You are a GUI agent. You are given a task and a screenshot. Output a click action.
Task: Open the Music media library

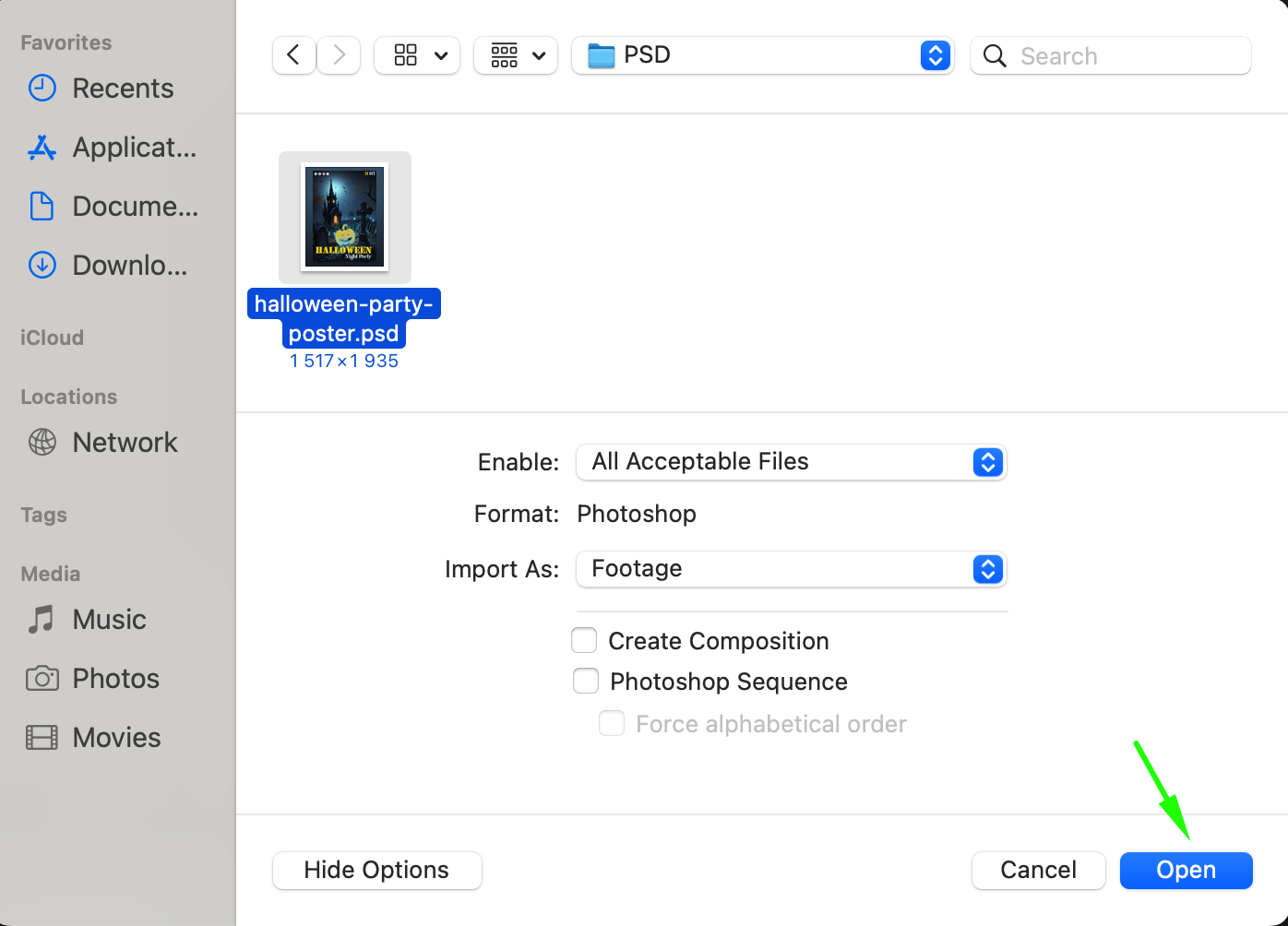(108, 620)
